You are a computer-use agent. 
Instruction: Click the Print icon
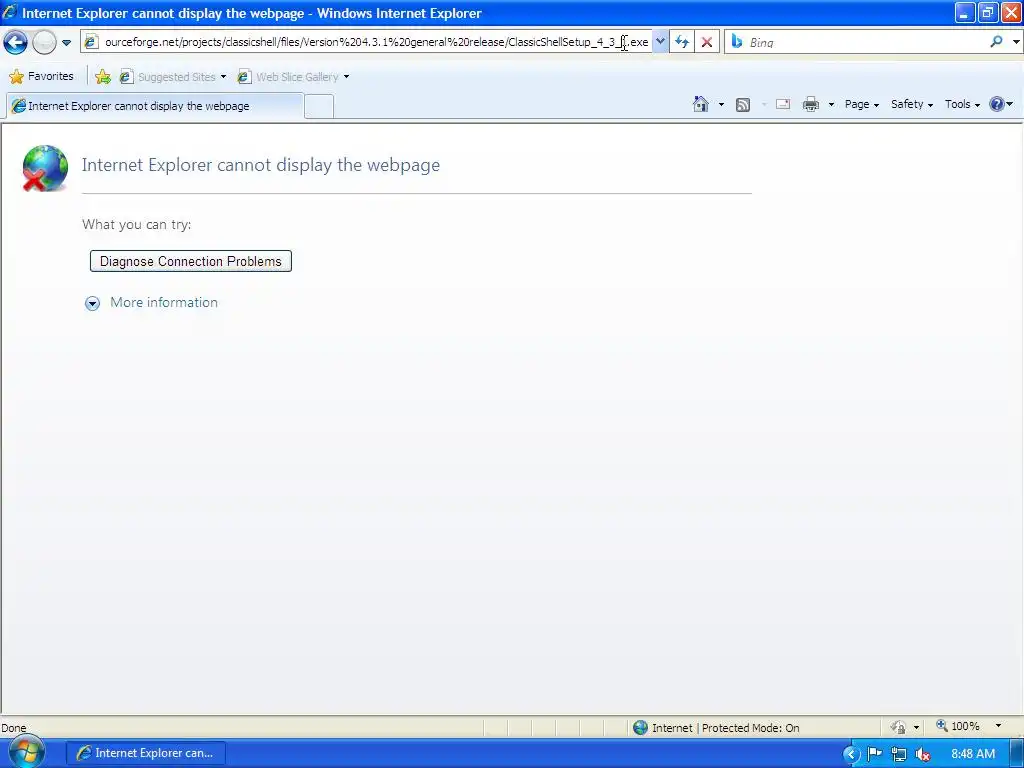(x=811, y=104)
